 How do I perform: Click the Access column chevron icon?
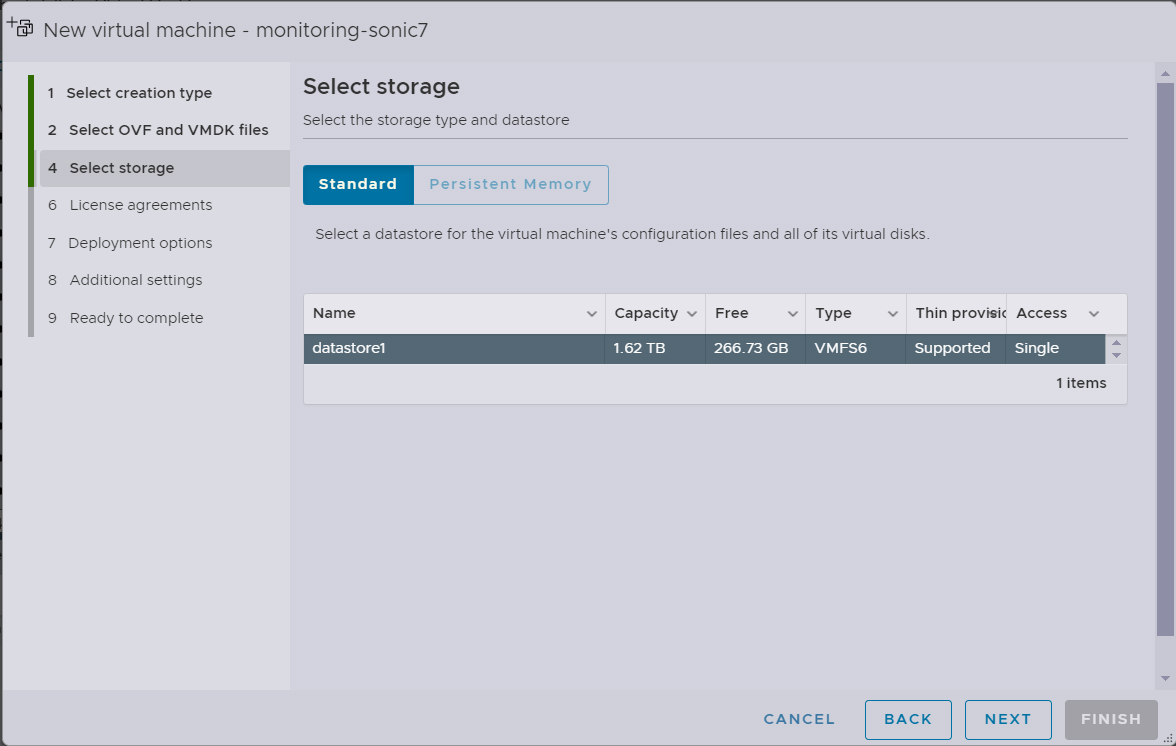pyautogui.click(x=1093, y=314)
